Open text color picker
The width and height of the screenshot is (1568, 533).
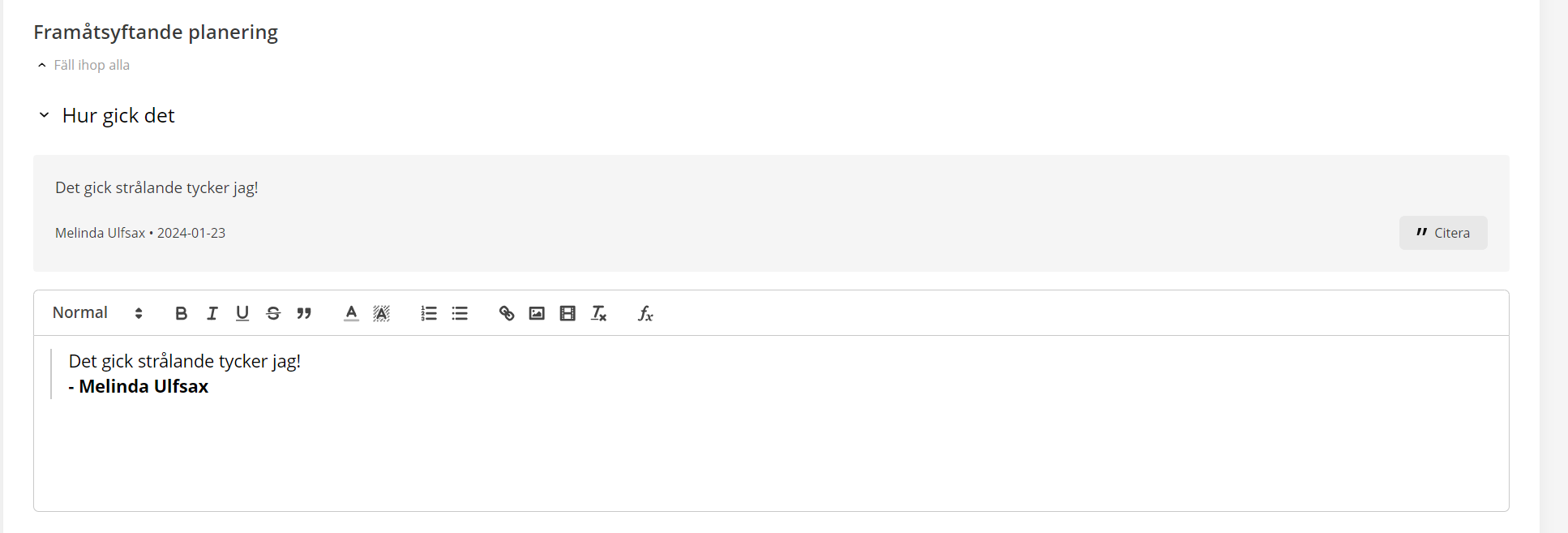click(x=351, y=313)
